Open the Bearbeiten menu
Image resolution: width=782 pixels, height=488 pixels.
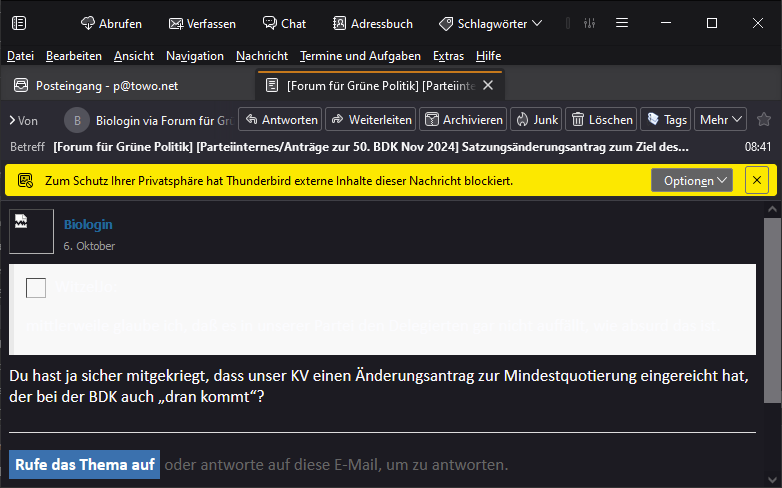click(x=74, y=56)
